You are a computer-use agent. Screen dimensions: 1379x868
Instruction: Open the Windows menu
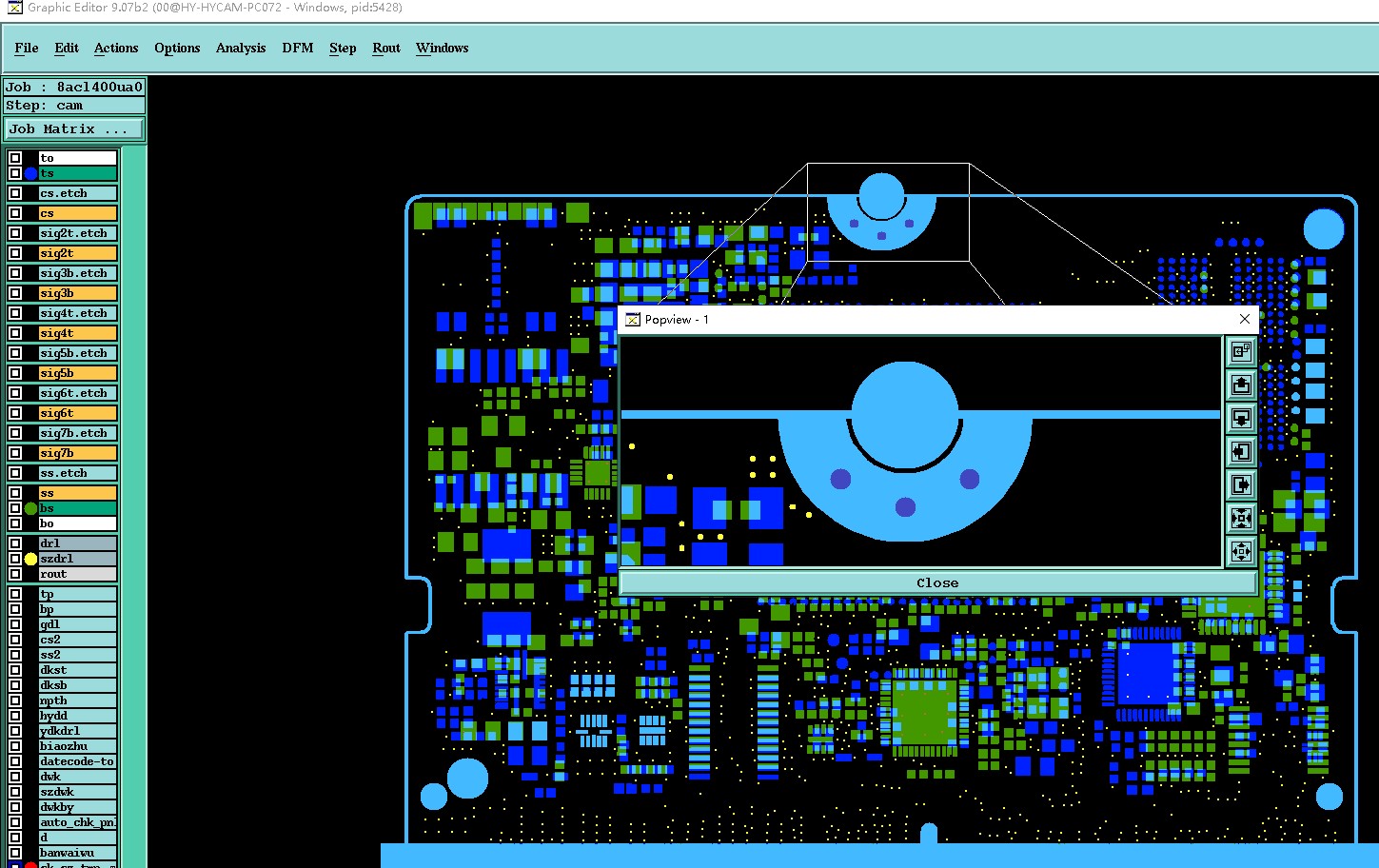coord(443,48)
